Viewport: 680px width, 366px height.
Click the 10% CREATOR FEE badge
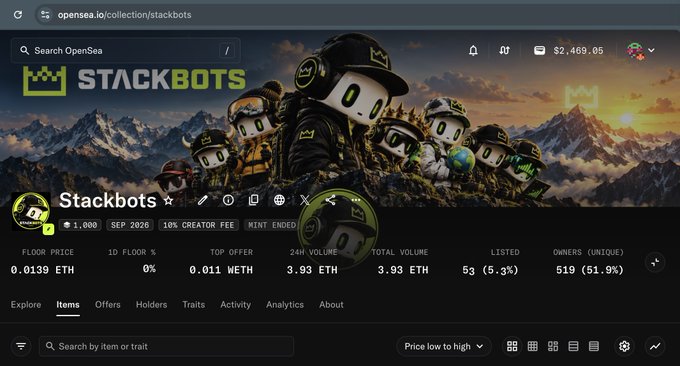[199, 225]
